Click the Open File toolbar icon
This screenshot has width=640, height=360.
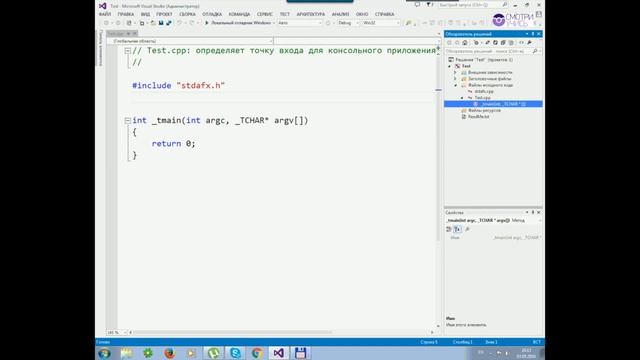pos(153,23)
